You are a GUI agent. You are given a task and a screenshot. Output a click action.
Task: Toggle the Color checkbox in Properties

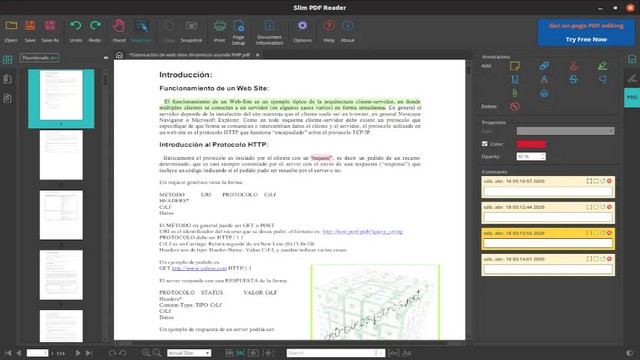point(484,144)
